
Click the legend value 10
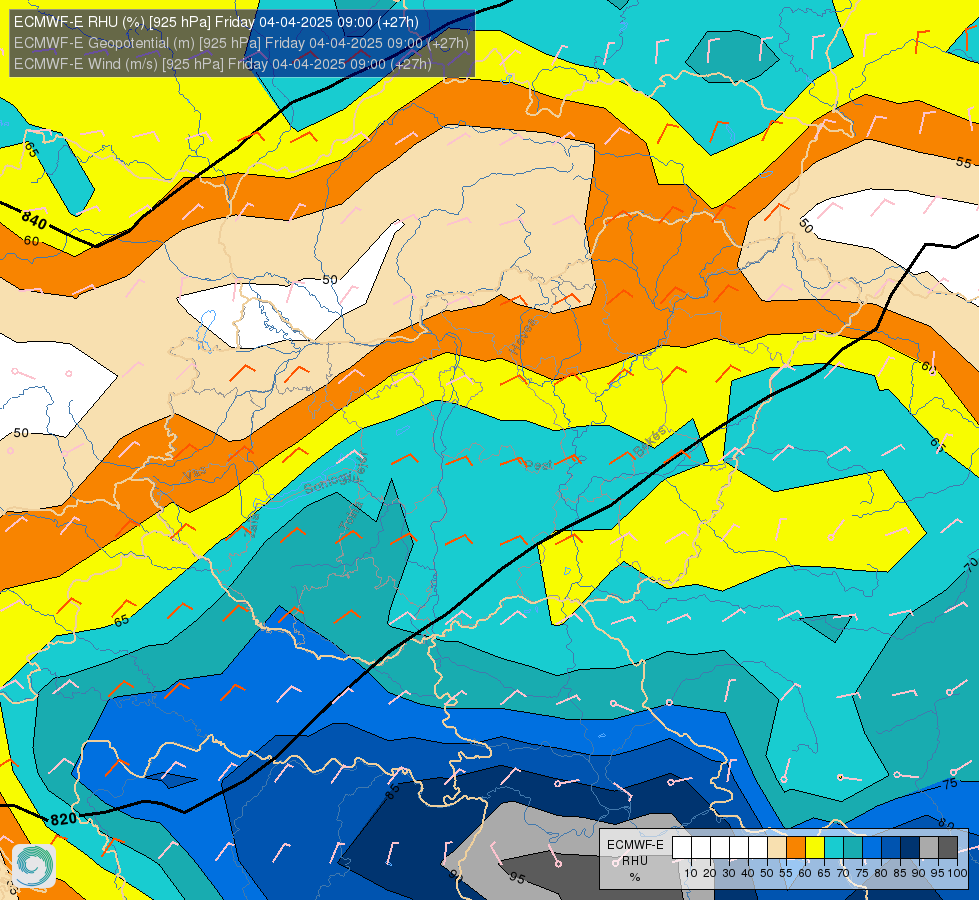pos(691,873)
